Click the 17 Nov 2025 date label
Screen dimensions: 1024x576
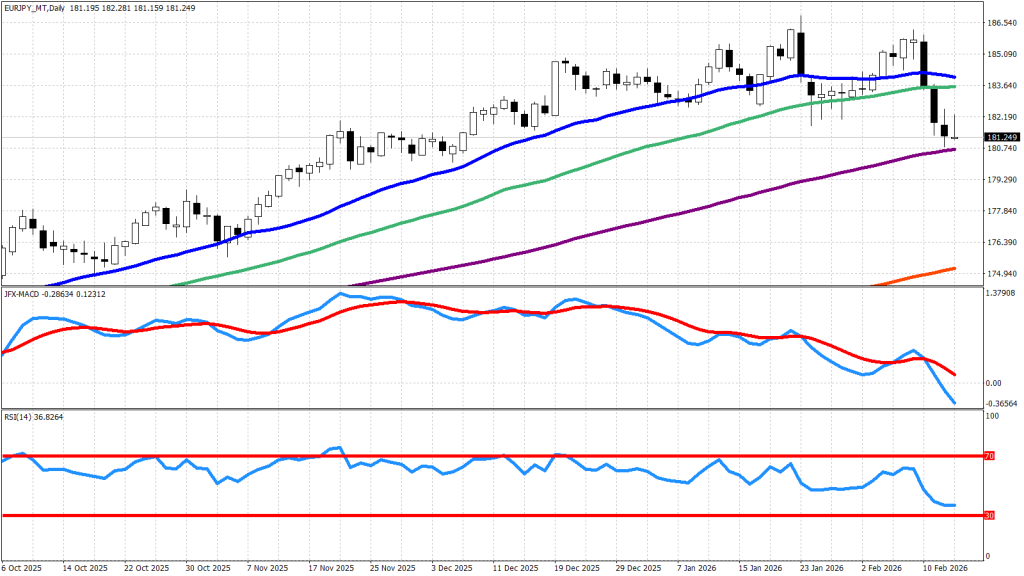331,567
